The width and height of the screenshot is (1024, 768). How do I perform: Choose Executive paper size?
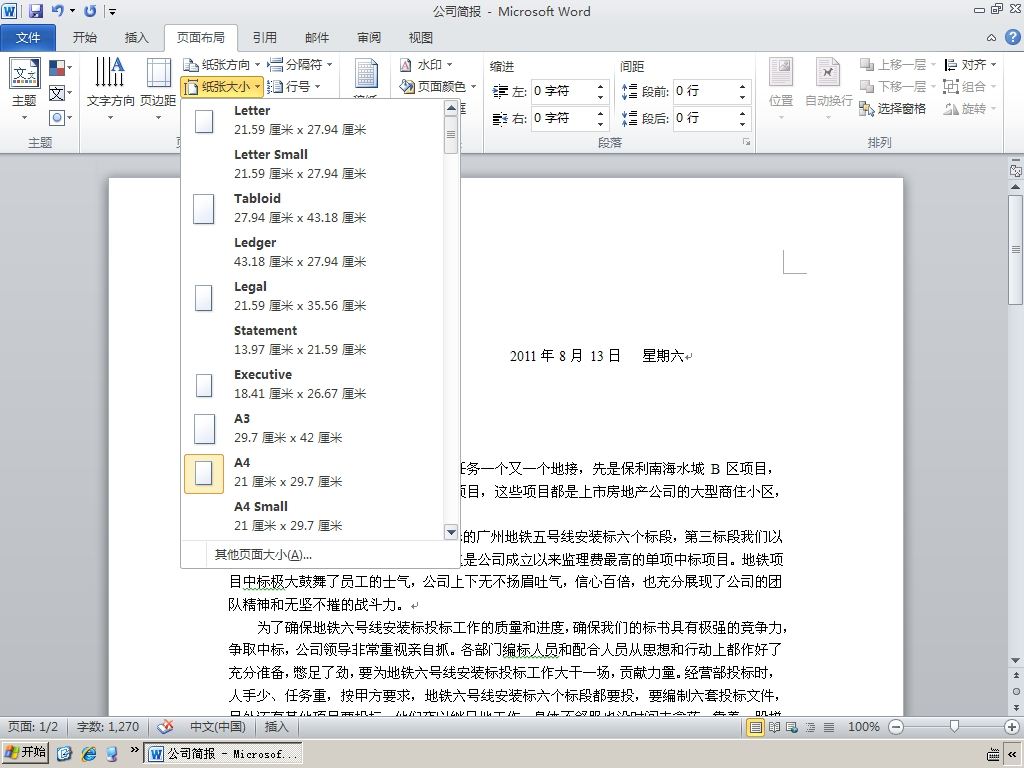click(x=312, y=384)
